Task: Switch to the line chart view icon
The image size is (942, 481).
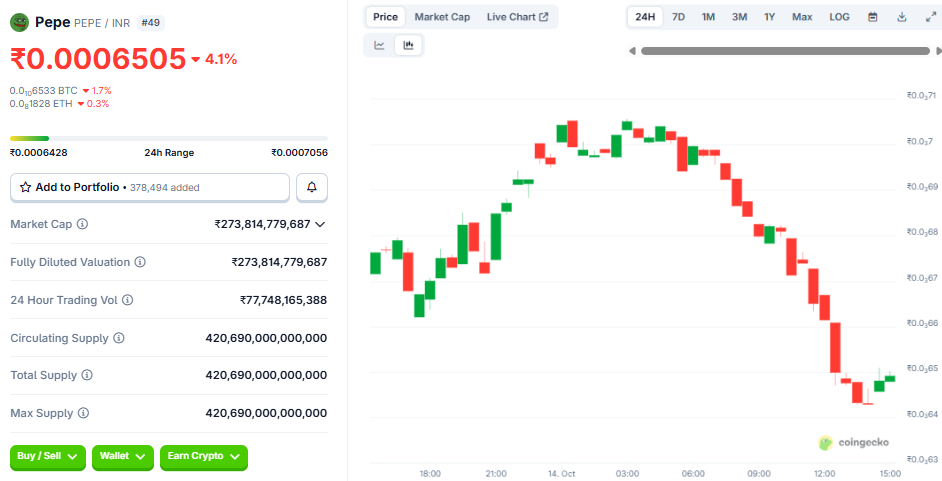Action: (x=380, y=45)
